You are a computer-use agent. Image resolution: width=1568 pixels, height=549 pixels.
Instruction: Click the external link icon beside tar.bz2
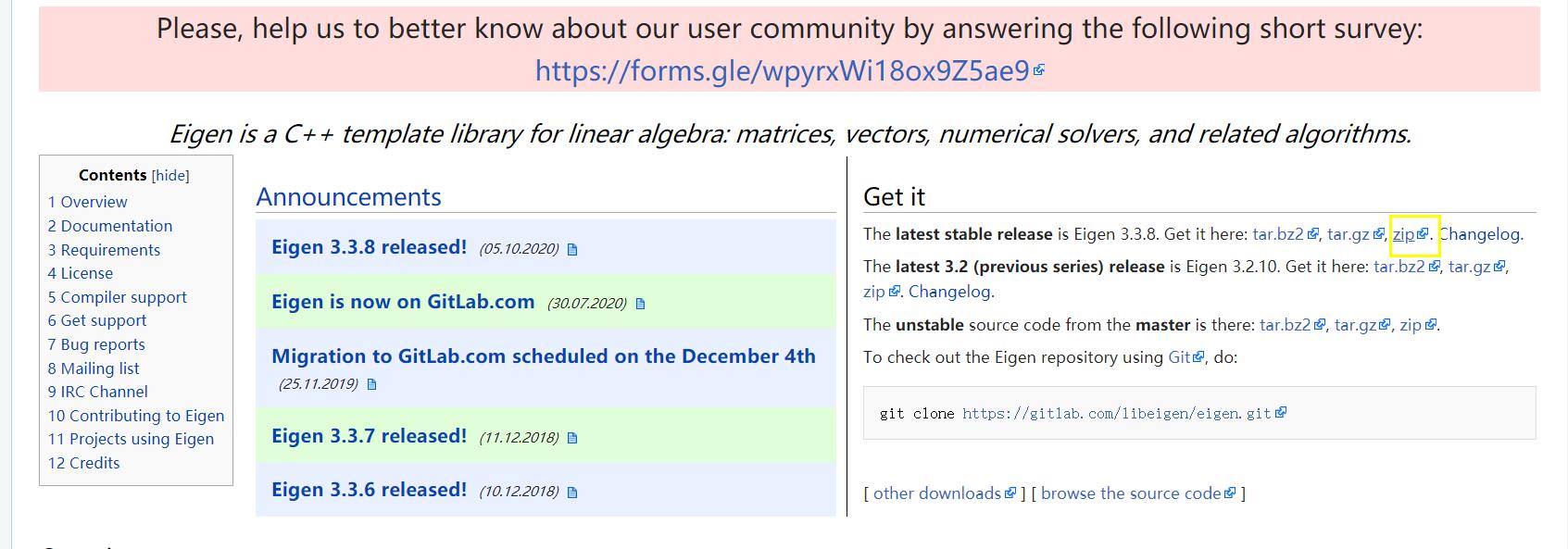click(x=1312, y=234)
